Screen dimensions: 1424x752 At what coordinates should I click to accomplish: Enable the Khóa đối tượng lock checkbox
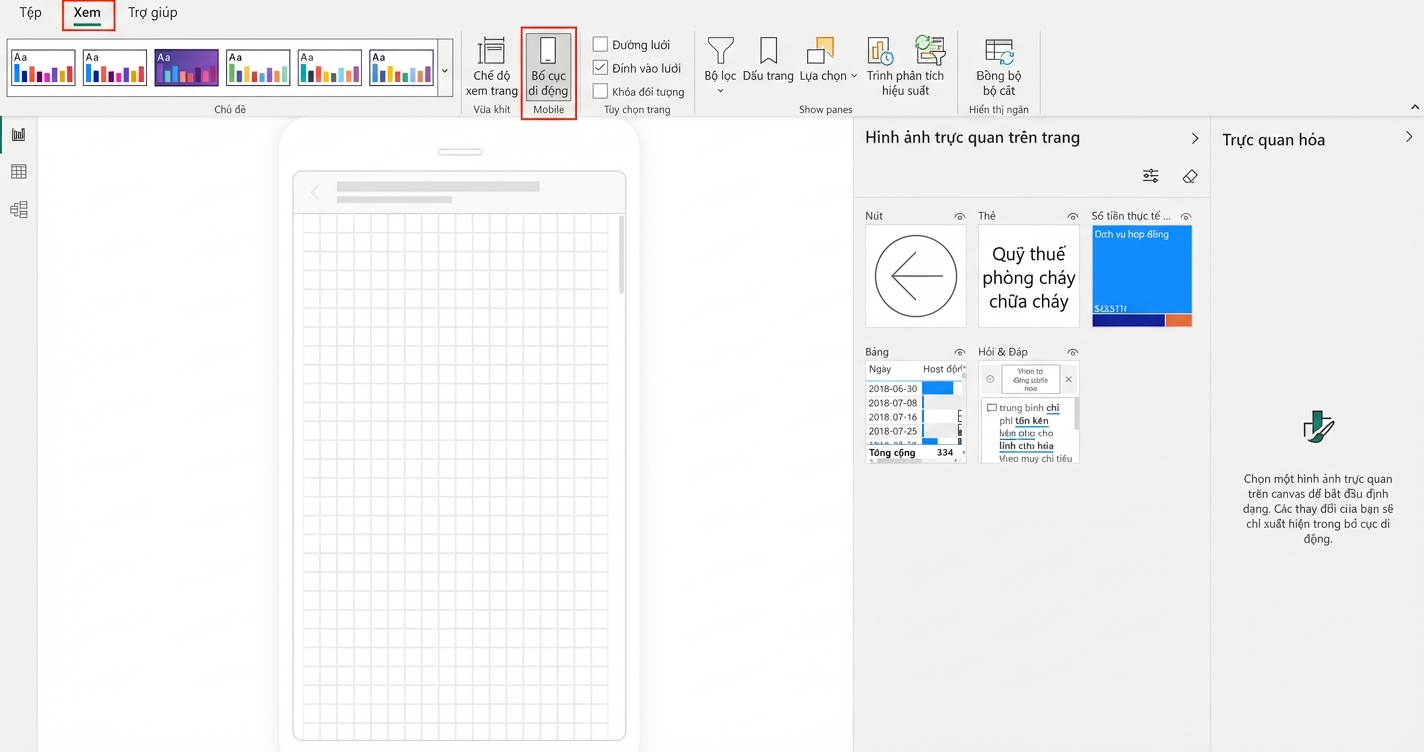coord(600,91)
